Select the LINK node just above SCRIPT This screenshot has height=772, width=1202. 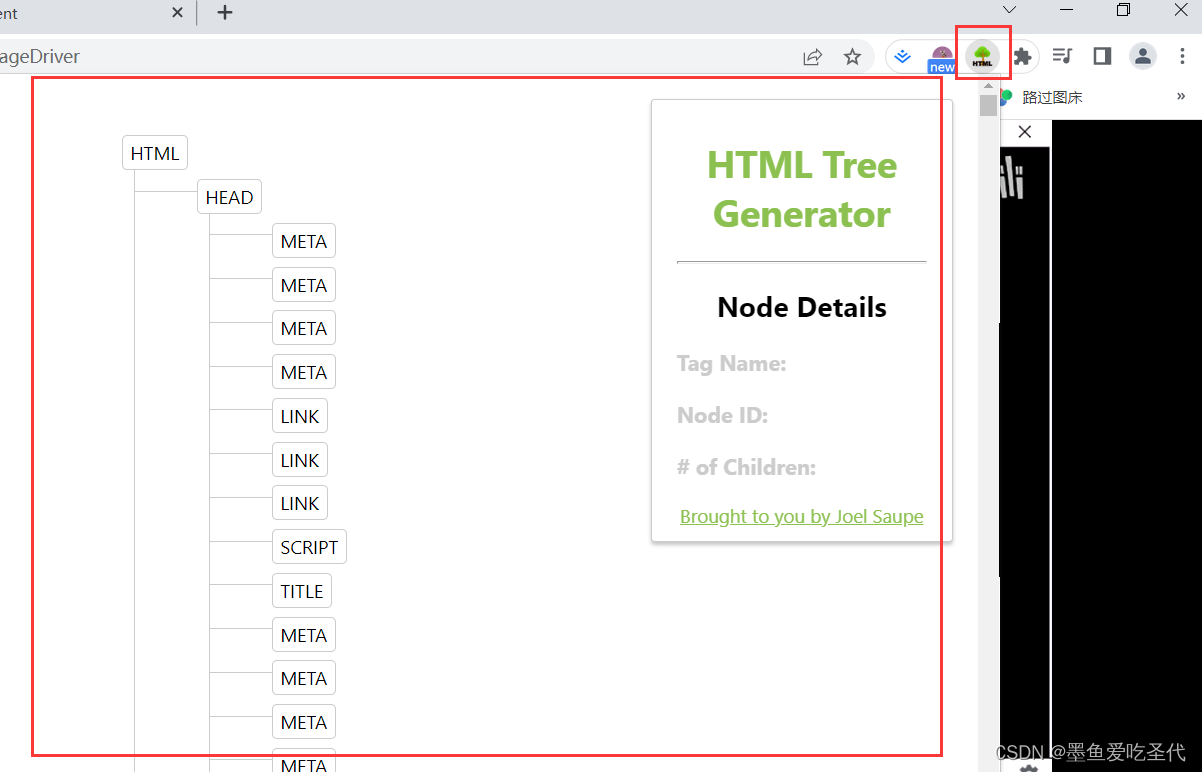(x=299, y=503)
